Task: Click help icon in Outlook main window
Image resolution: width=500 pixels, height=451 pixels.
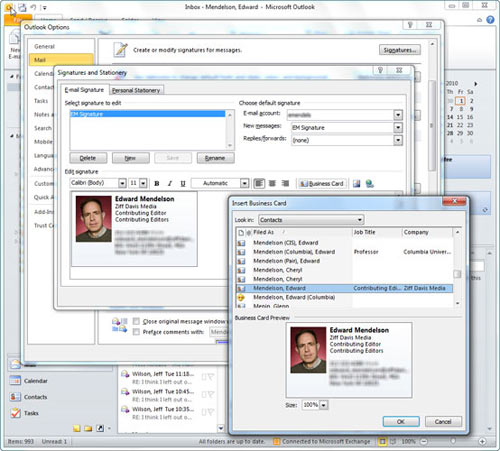Action: pos(490,20)
